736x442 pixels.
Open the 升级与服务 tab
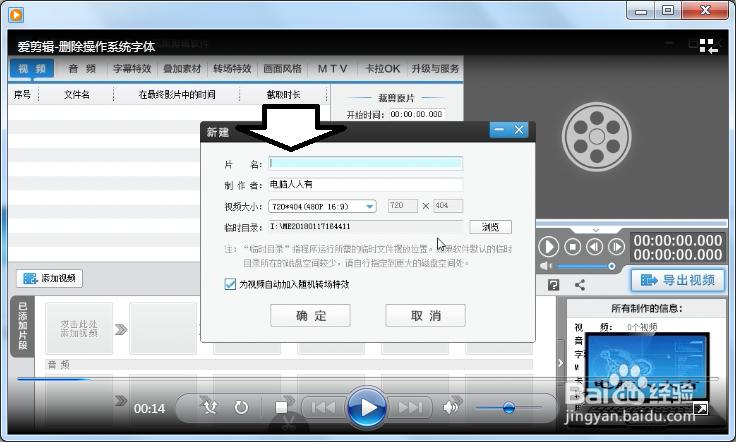(x=435, y=69)
